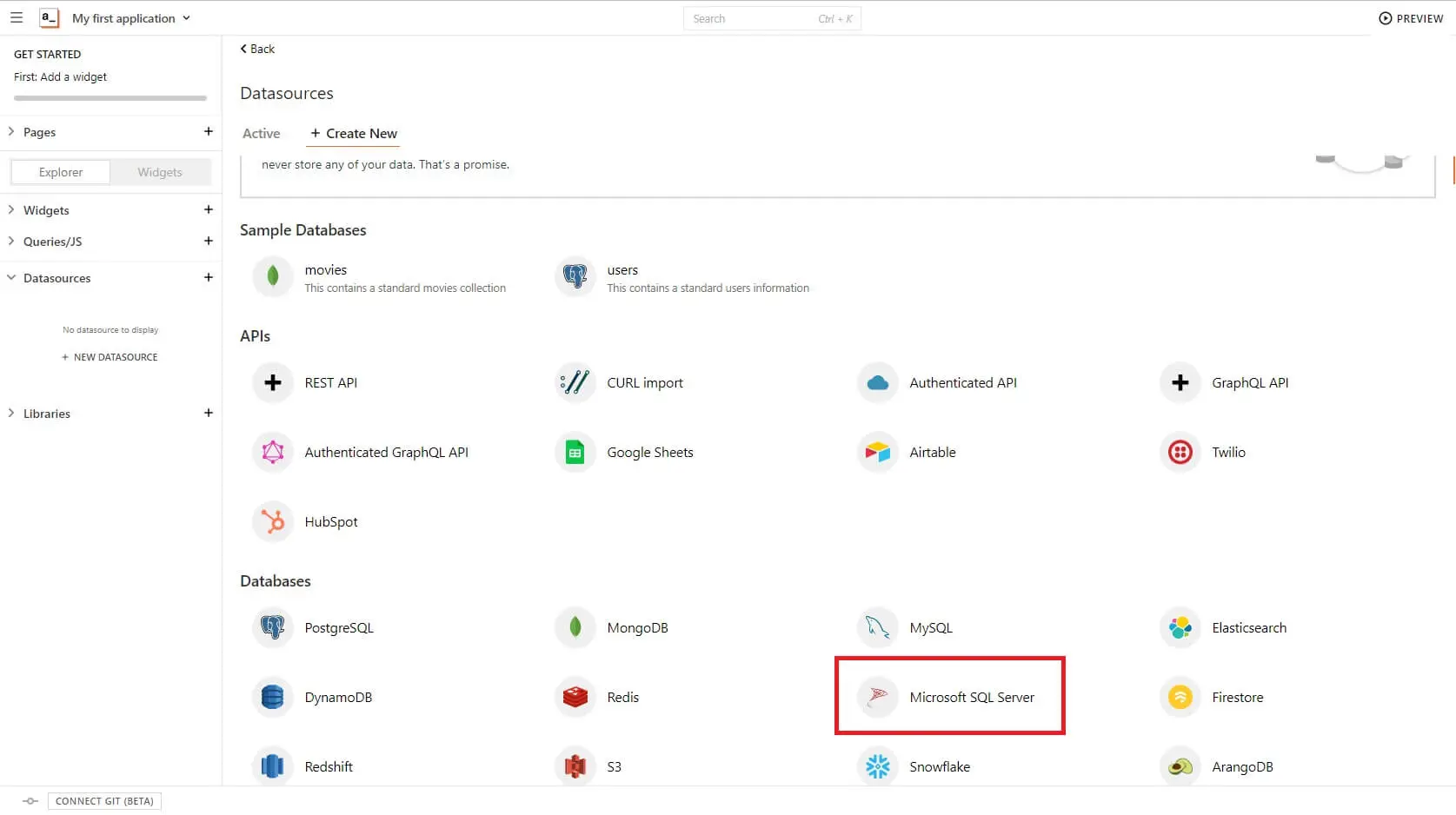1456x815 pixels.
Task: Select the PostgreSQL database icon
Action: point(273,627)
